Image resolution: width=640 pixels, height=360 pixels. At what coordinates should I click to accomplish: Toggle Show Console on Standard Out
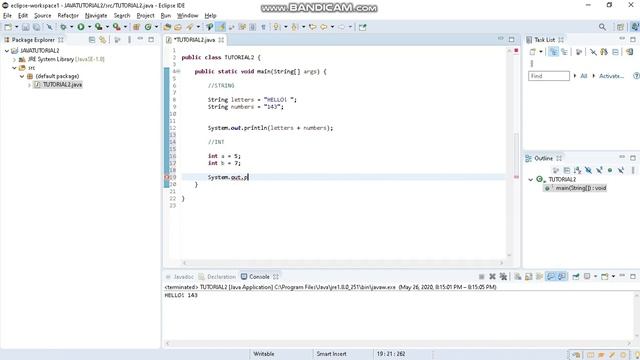(551, 277)
